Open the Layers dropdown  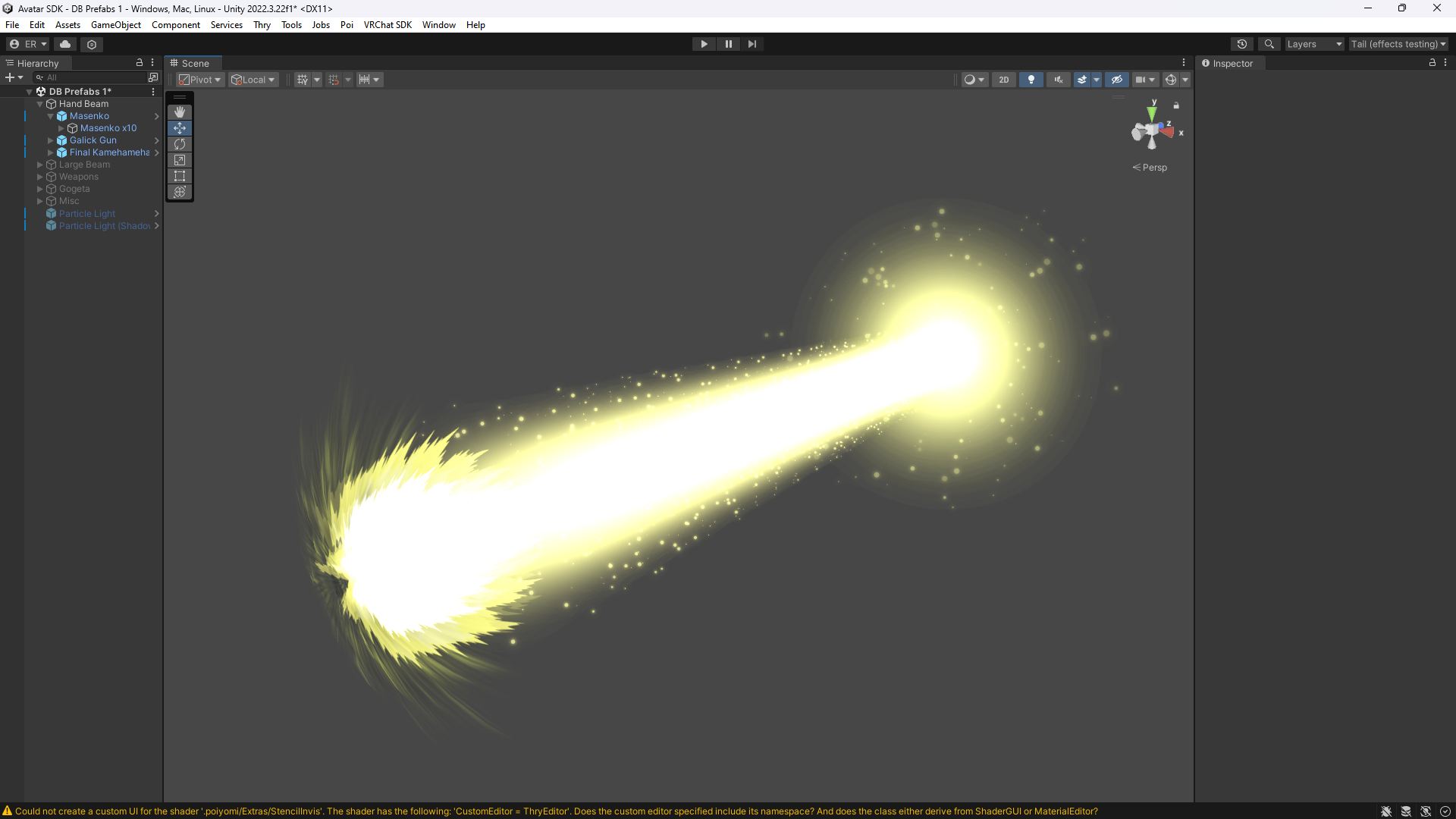(x=1314, y=44)
